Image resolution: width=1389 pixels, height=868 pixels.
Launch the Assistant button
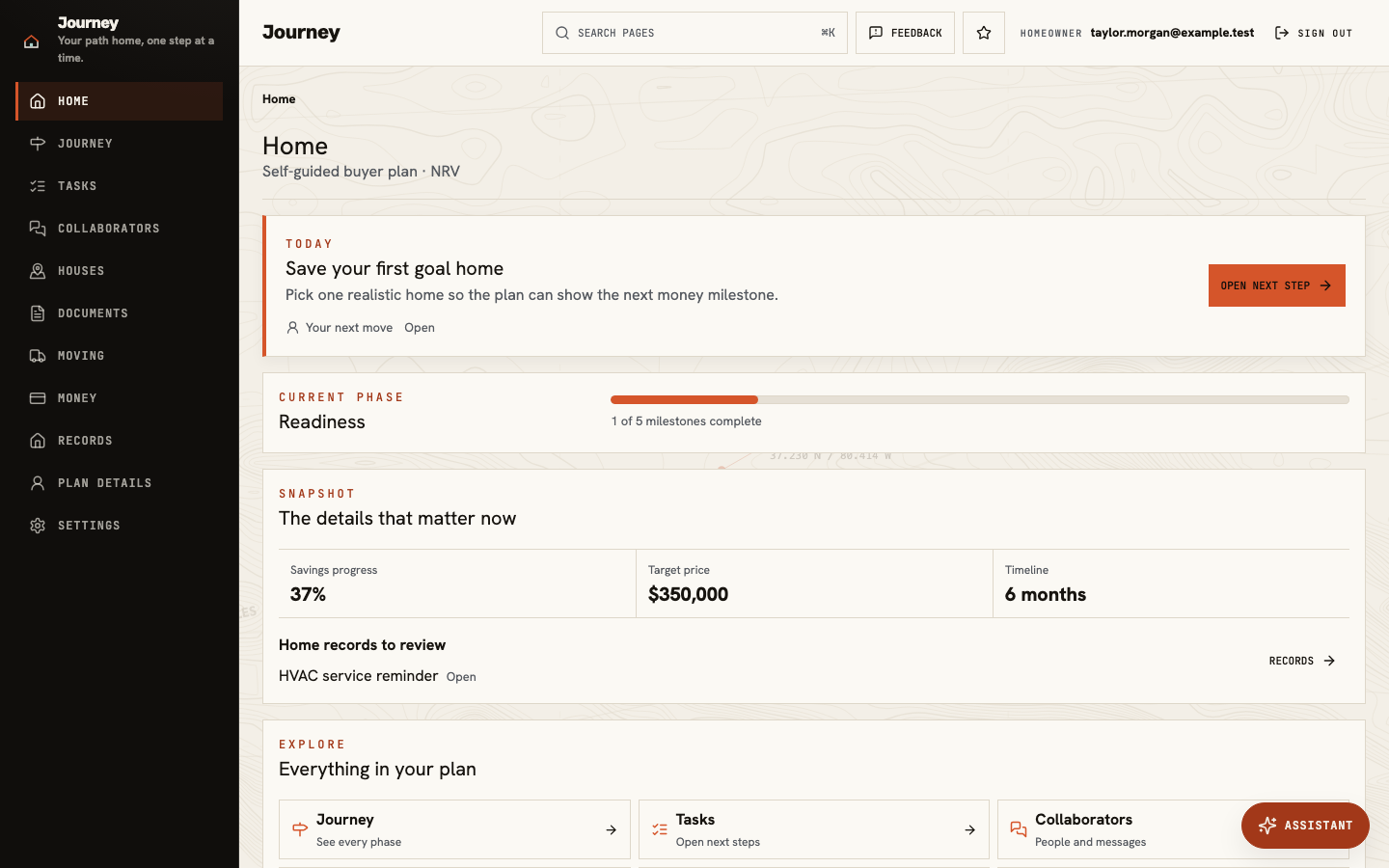point(1305,826)
